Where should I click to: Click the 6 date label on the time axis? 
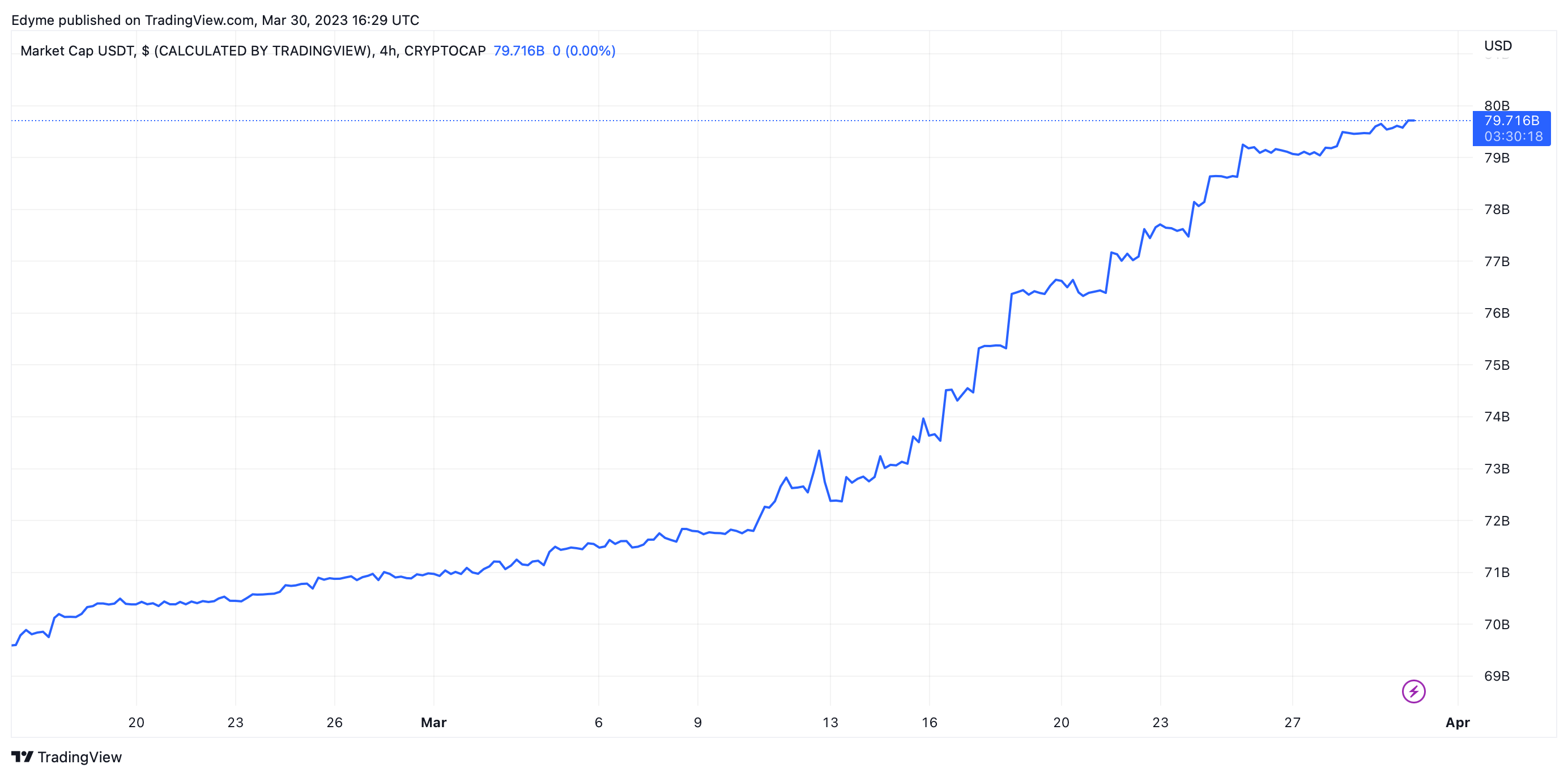click(x=598, y=722)
